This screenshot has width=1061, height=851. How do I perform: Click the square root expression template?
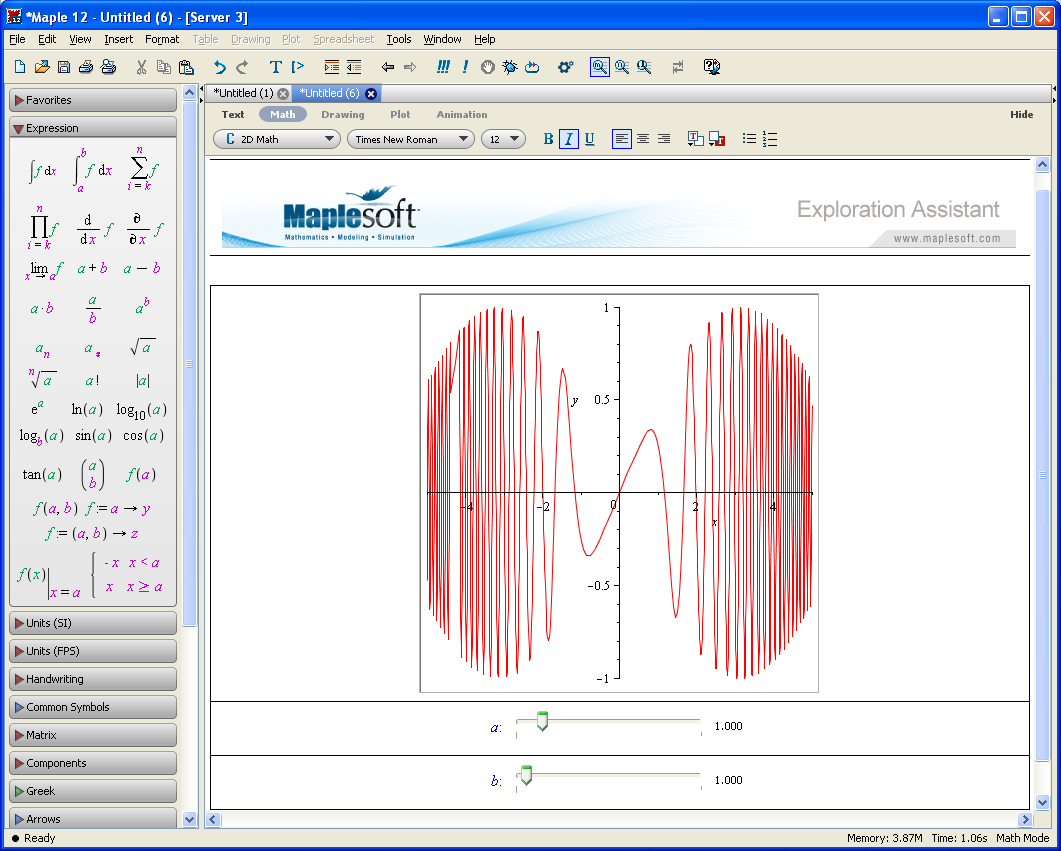pos(142,348)
